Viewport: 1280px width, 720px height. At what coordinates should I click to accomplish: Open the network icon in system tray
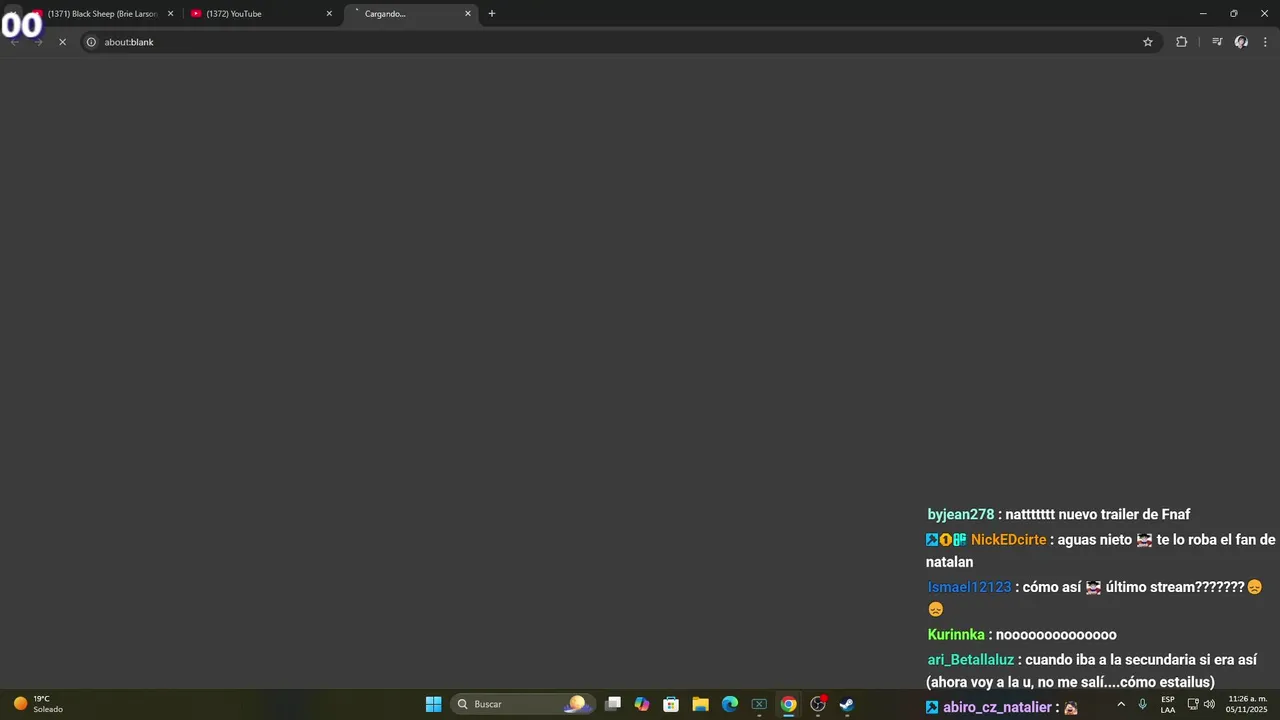pyautogui.click(x=1193, y=704)
